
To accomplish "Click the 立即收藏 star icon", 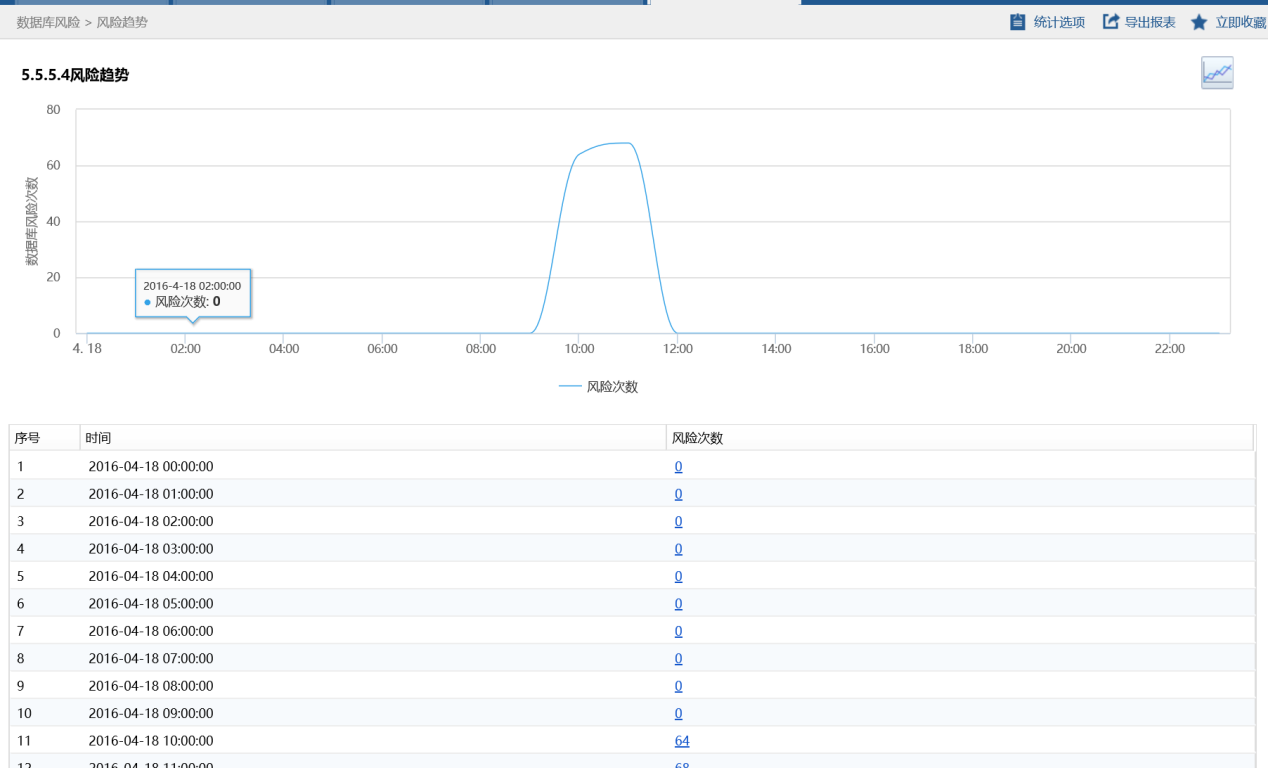I will (x=1199, y=22).
